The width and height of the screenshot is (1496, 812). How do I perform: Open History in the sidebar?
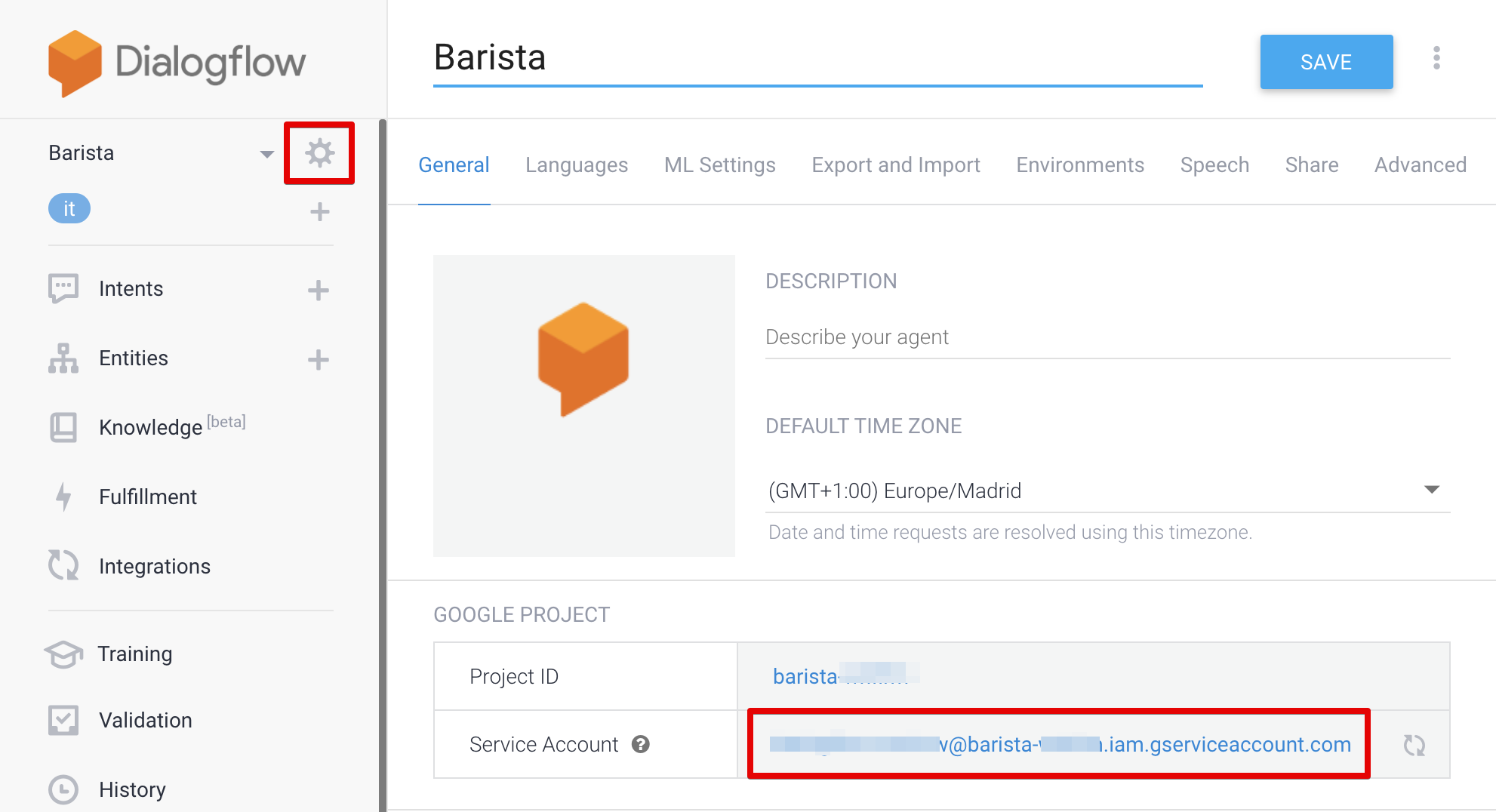[132, 789]
